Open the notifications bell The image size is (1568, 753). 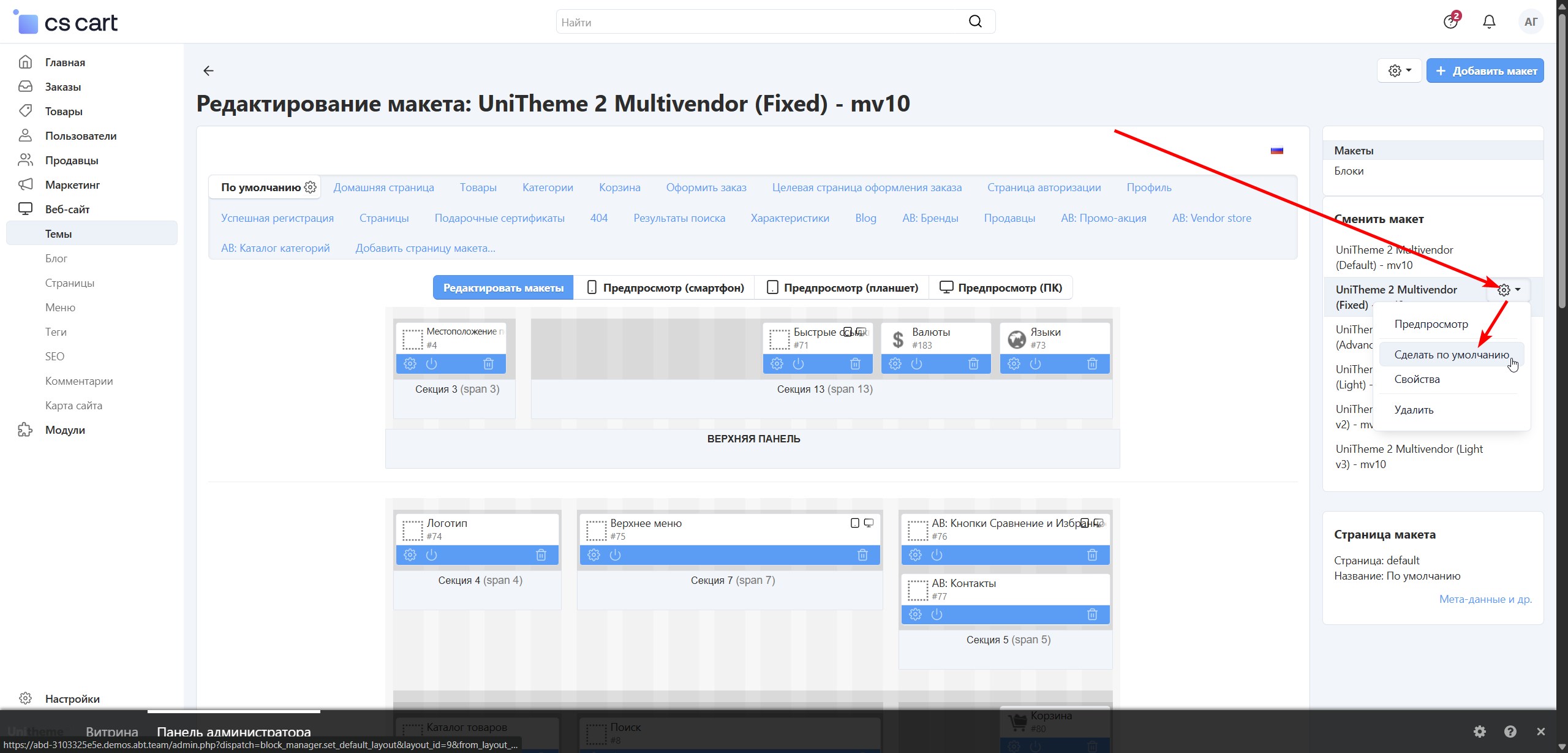coord(1489,22)
